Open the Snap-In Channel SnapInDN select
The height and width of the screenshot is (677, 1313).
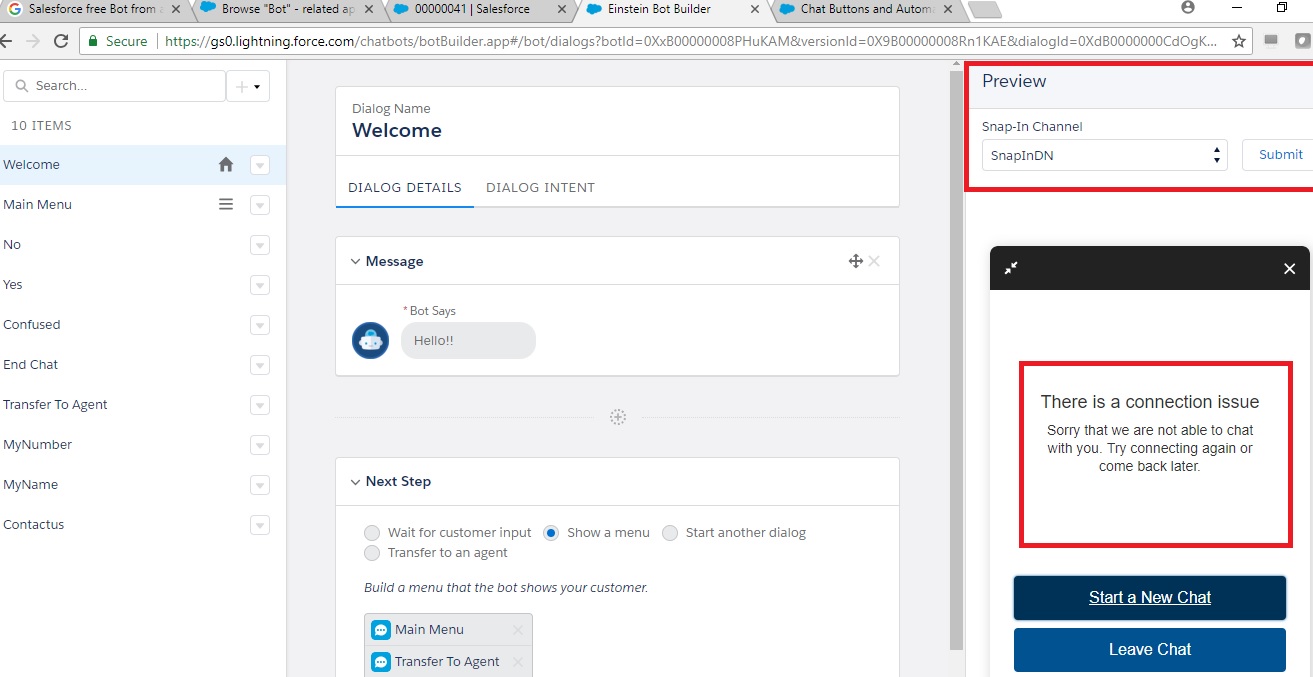pyautogui.click(x=1104, y=155)
